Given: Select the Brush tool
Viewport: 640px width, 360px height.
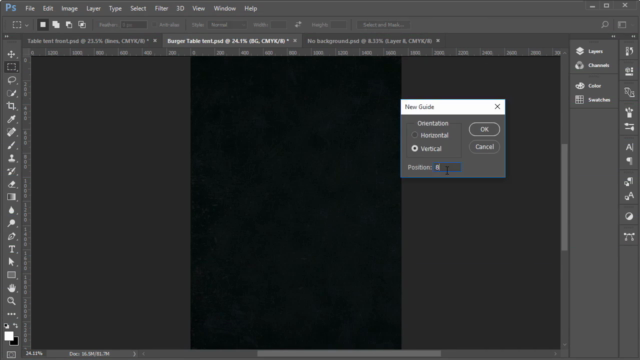Looking at the screenshot, I should click(11, 145).
